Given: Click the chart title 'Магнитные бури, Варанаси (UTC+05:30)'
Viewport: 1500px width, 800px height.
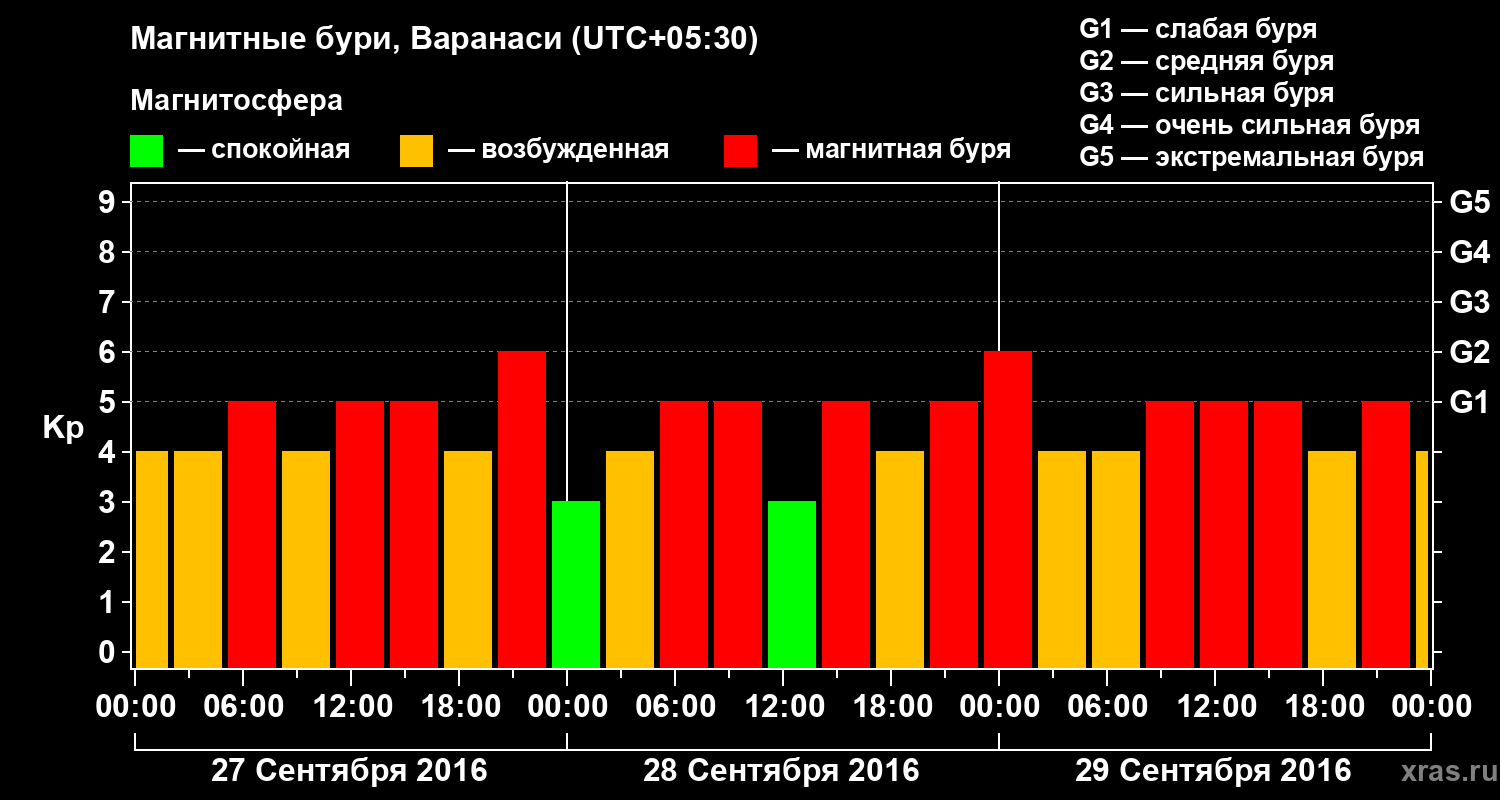Looking at the screenshot, I should tap(444, 40).
